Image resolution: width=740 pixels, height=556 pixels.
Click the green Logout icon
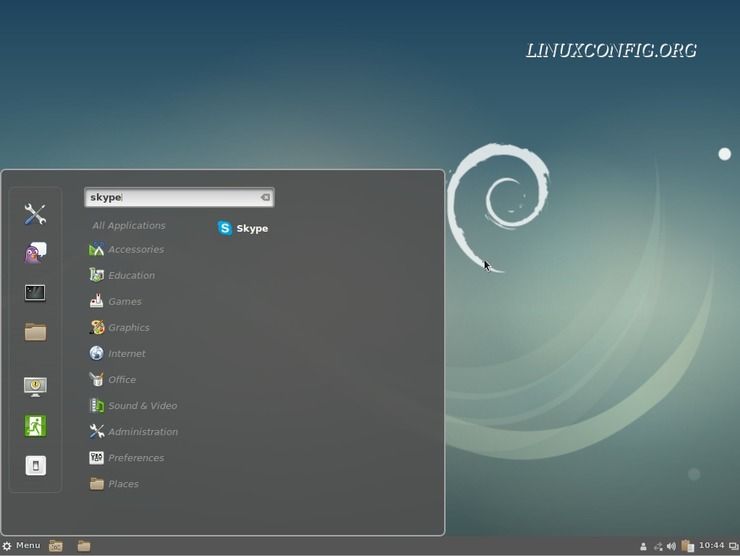[35, 426]
